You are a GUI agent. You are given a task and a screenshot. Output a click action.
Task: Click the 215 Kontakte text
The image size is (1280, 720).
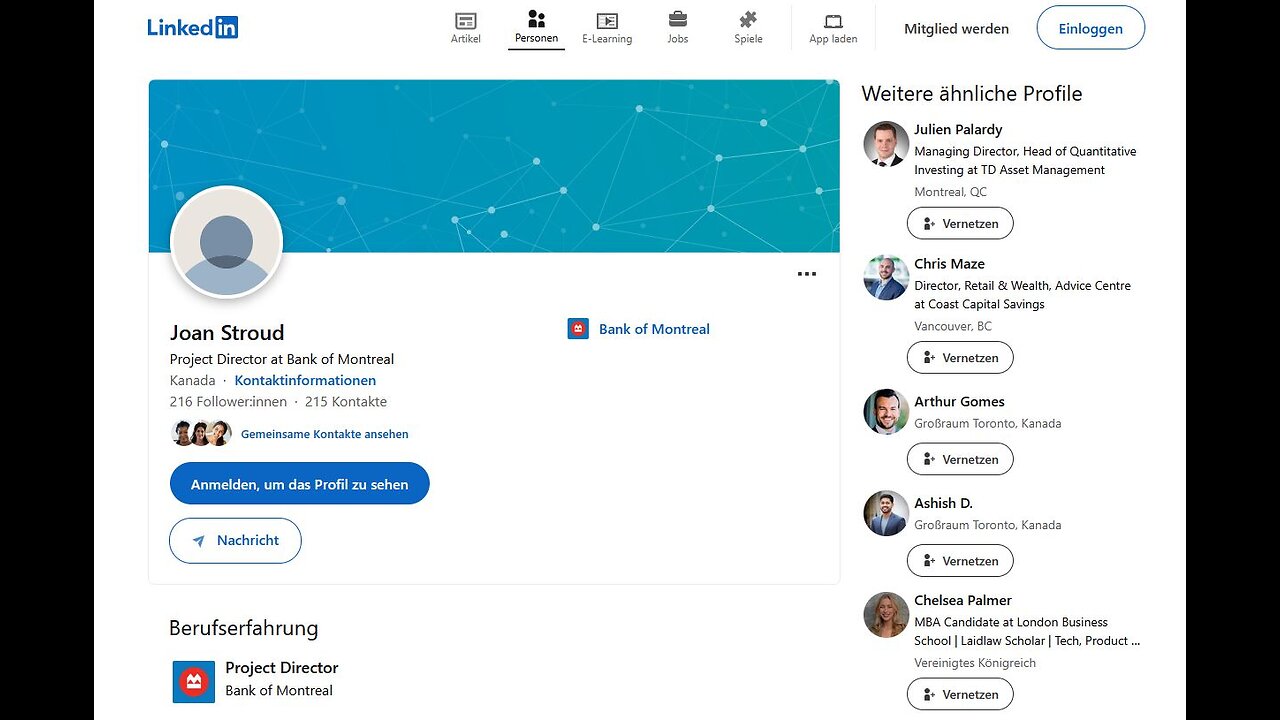coord(346,401)
